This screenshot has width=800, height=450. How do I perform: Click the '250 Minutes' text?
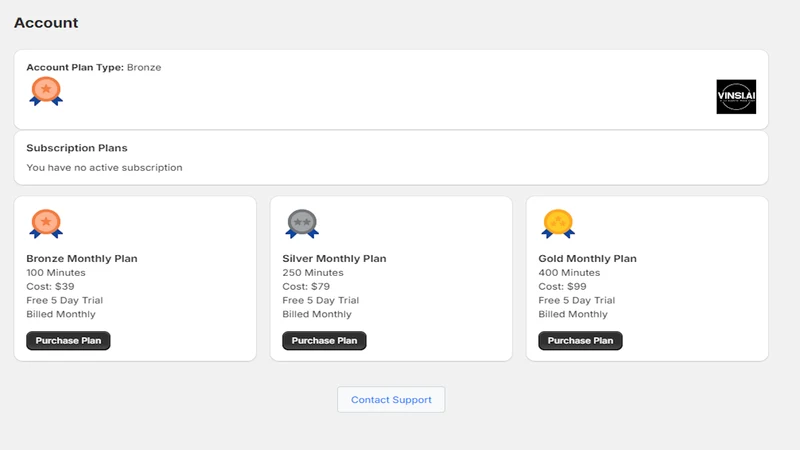pyautogui.click(x=313, y=272)
